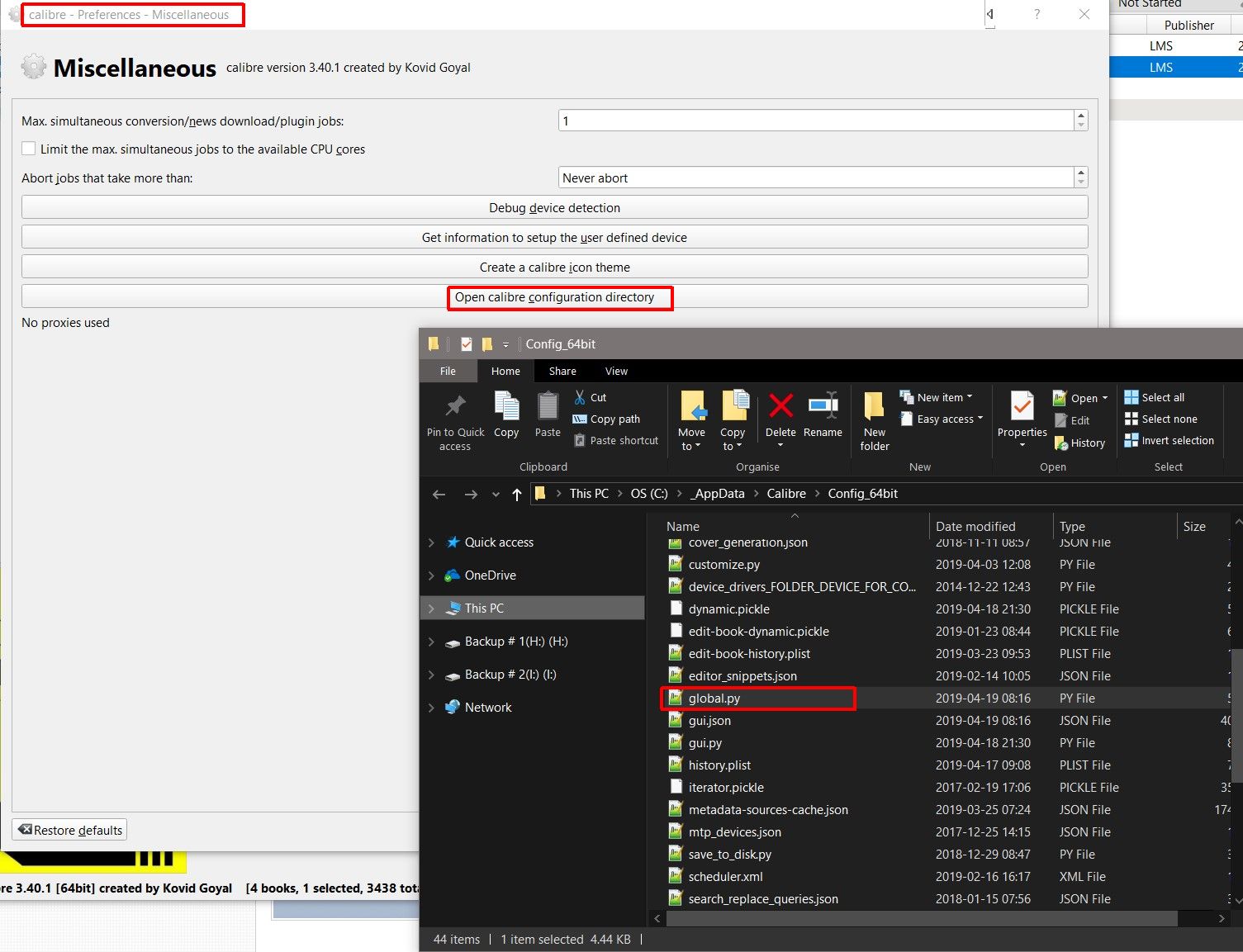Switch to the Share ribbon tab

(562, 371)
